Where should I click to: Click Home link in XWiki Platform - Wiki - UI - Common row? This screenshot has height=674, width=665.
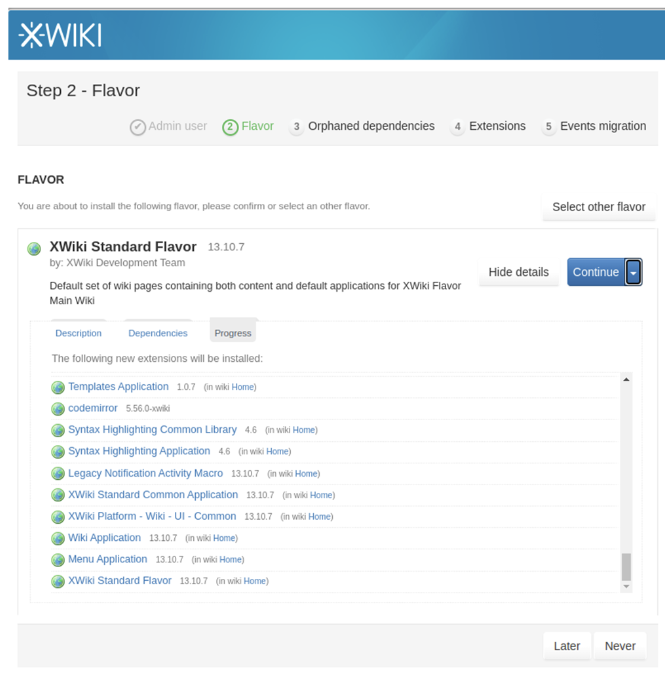[x=319, y=516]
